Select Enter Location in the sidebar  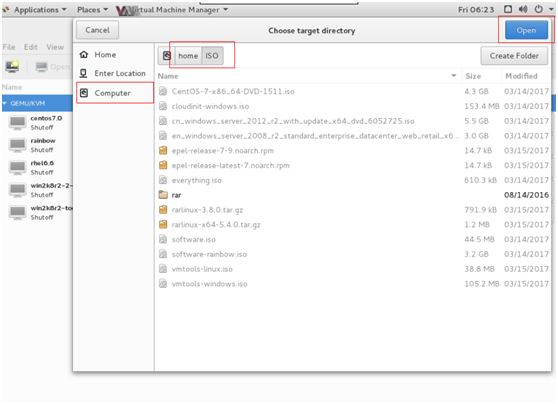113,73
